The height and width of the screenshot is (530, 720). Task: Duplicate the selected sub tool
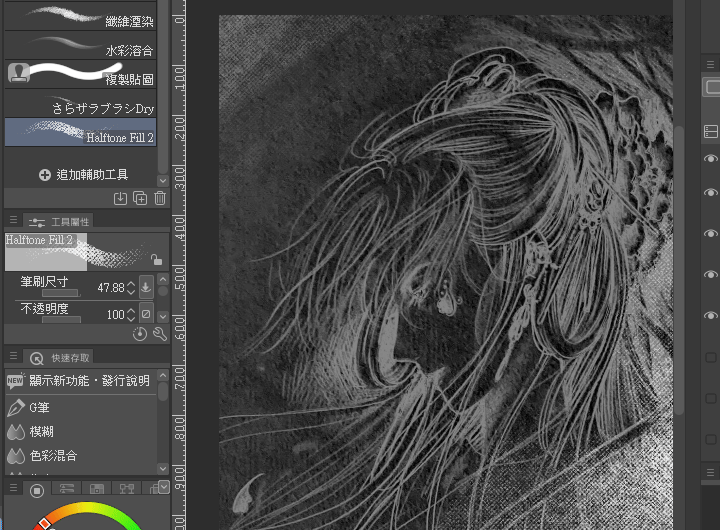(140, 198)
